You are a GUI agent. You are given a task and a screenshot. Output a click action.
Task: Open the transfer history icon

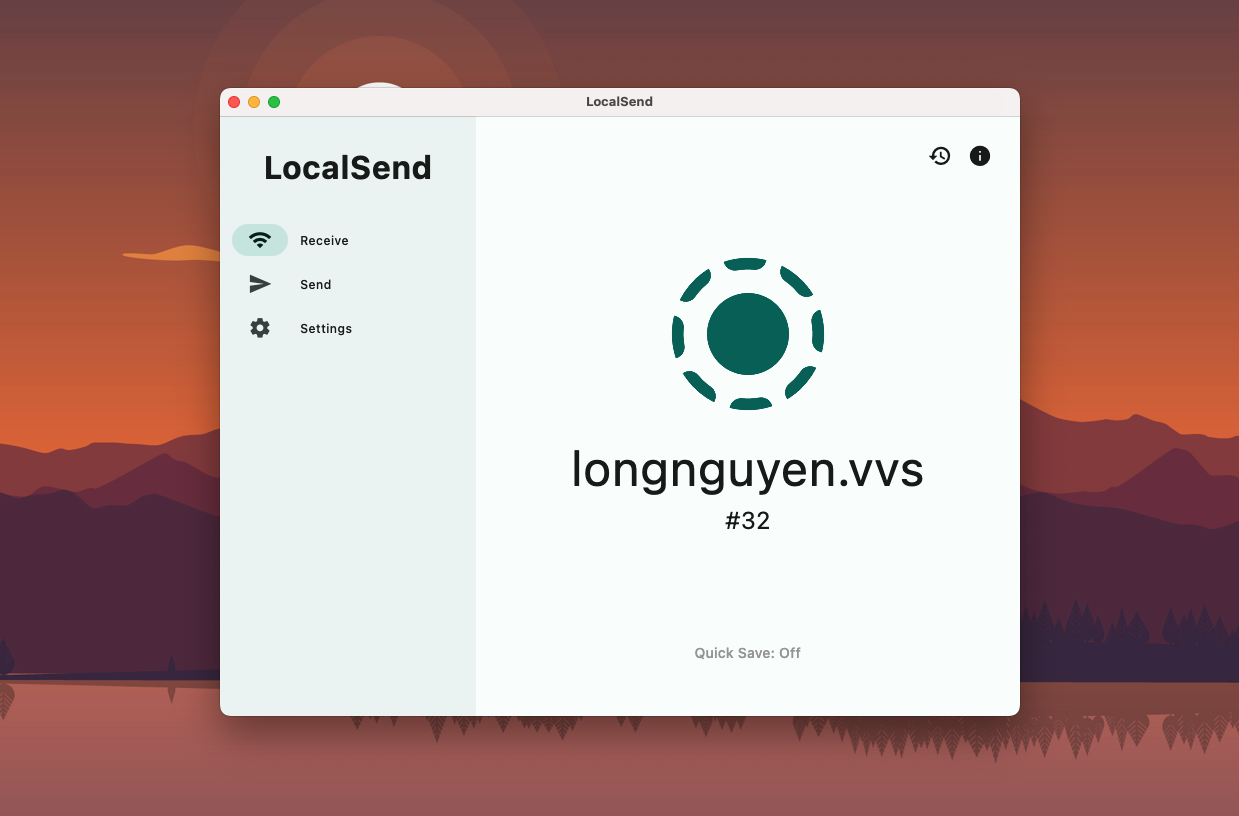pyautogui.click(x=940, y=156)
